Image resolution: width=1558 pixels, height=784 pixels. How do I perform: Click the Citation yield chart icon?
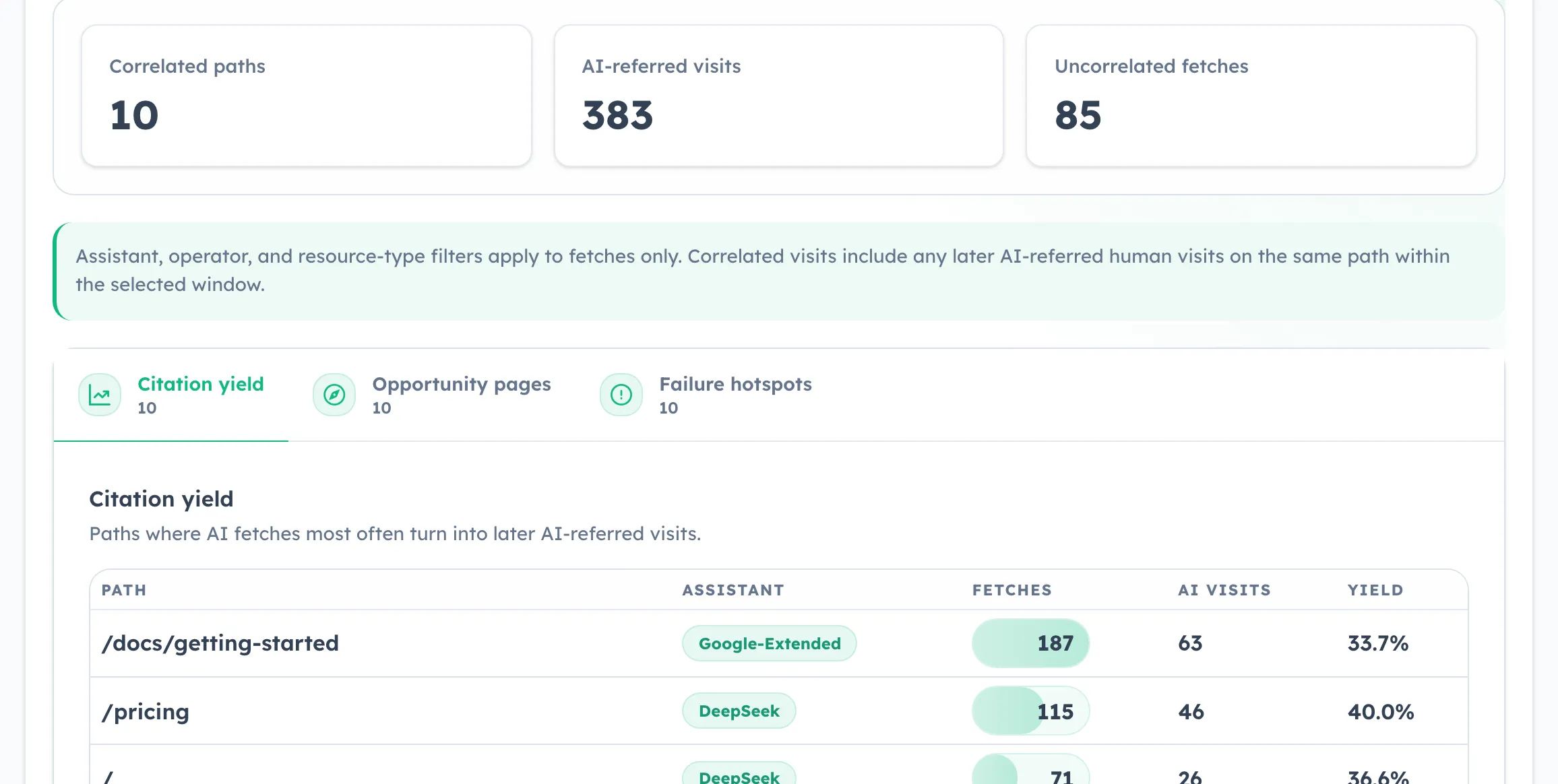pos(100,395)
